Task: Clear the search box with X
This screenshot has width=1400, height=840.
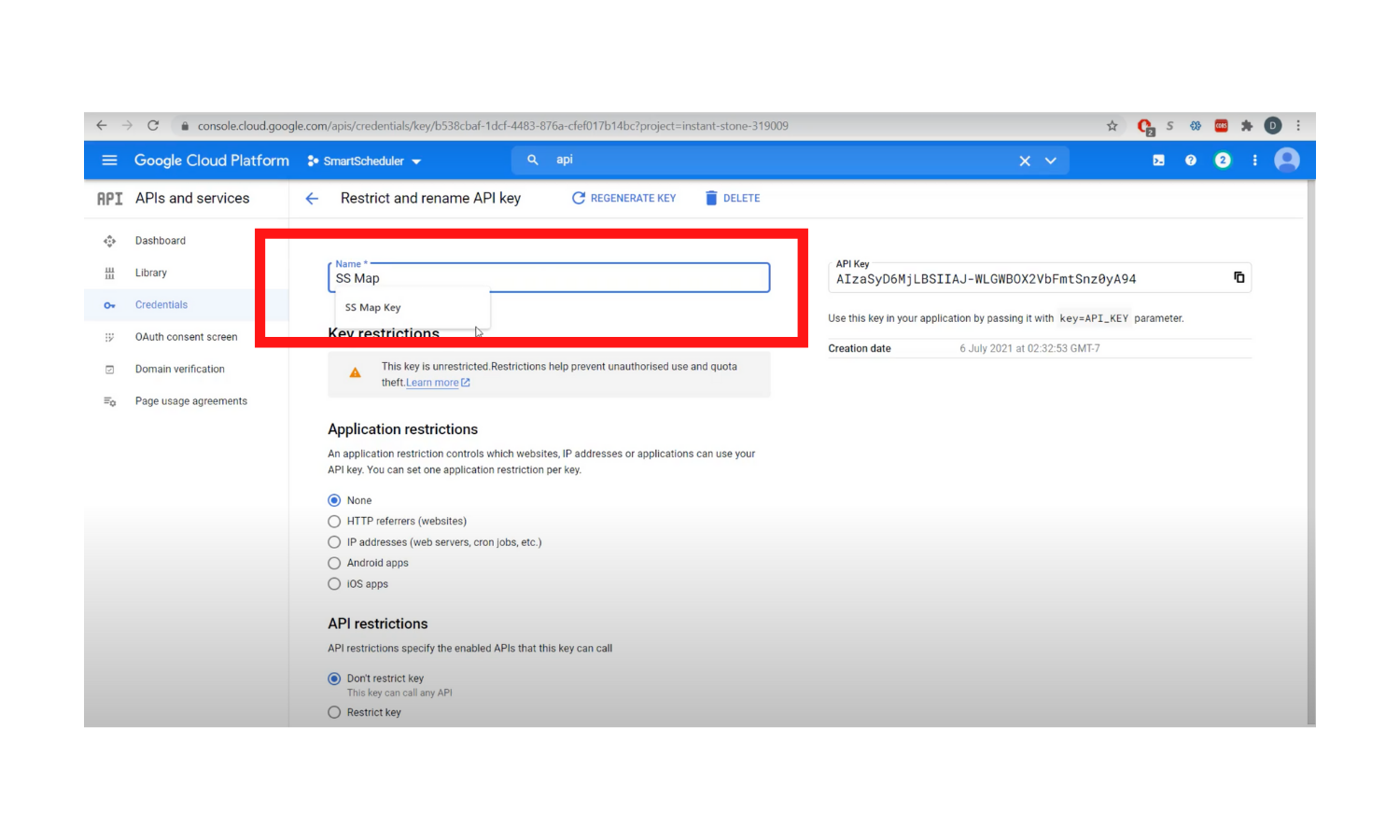Action: pos(1024,161)
